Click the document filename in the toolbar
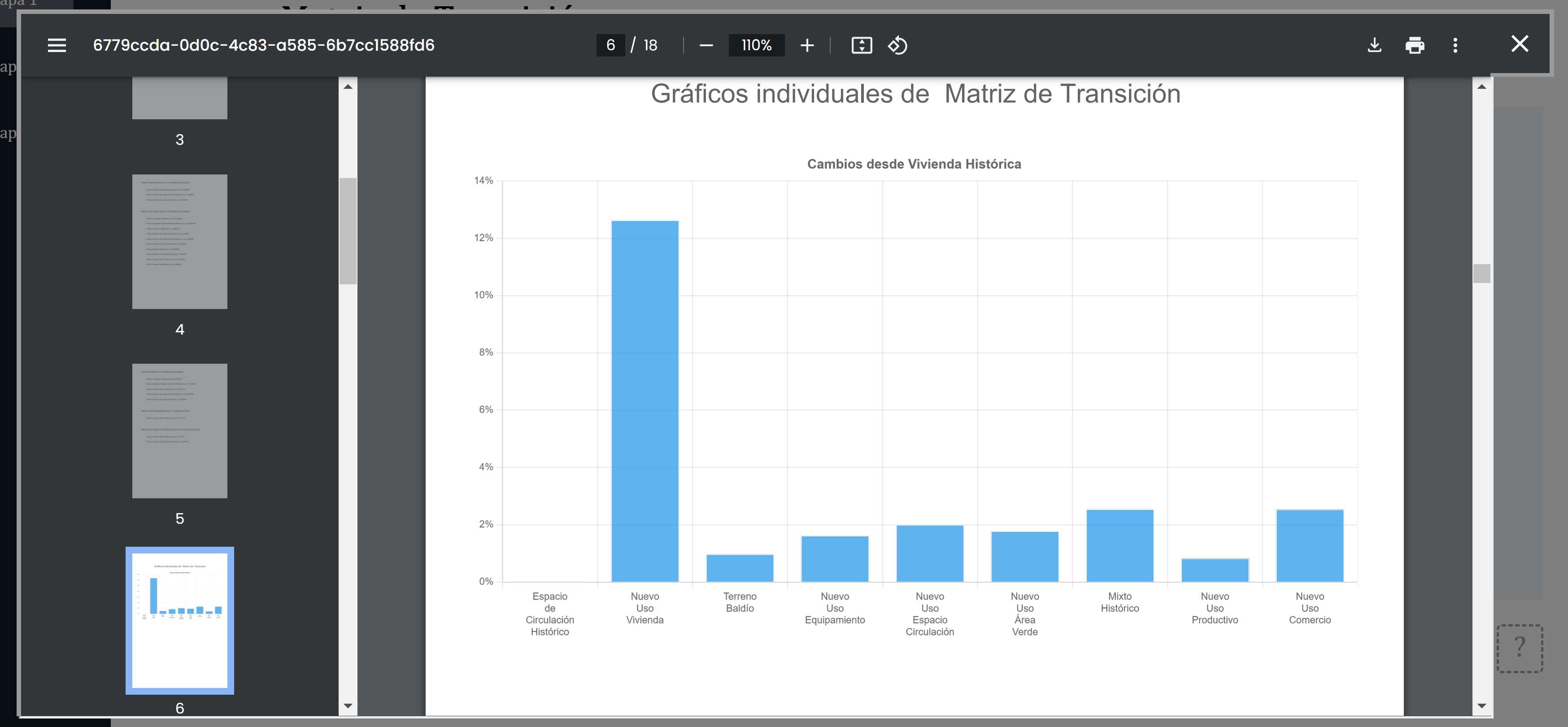Viewport: 1568px width, 727px height. pos(264,45)
